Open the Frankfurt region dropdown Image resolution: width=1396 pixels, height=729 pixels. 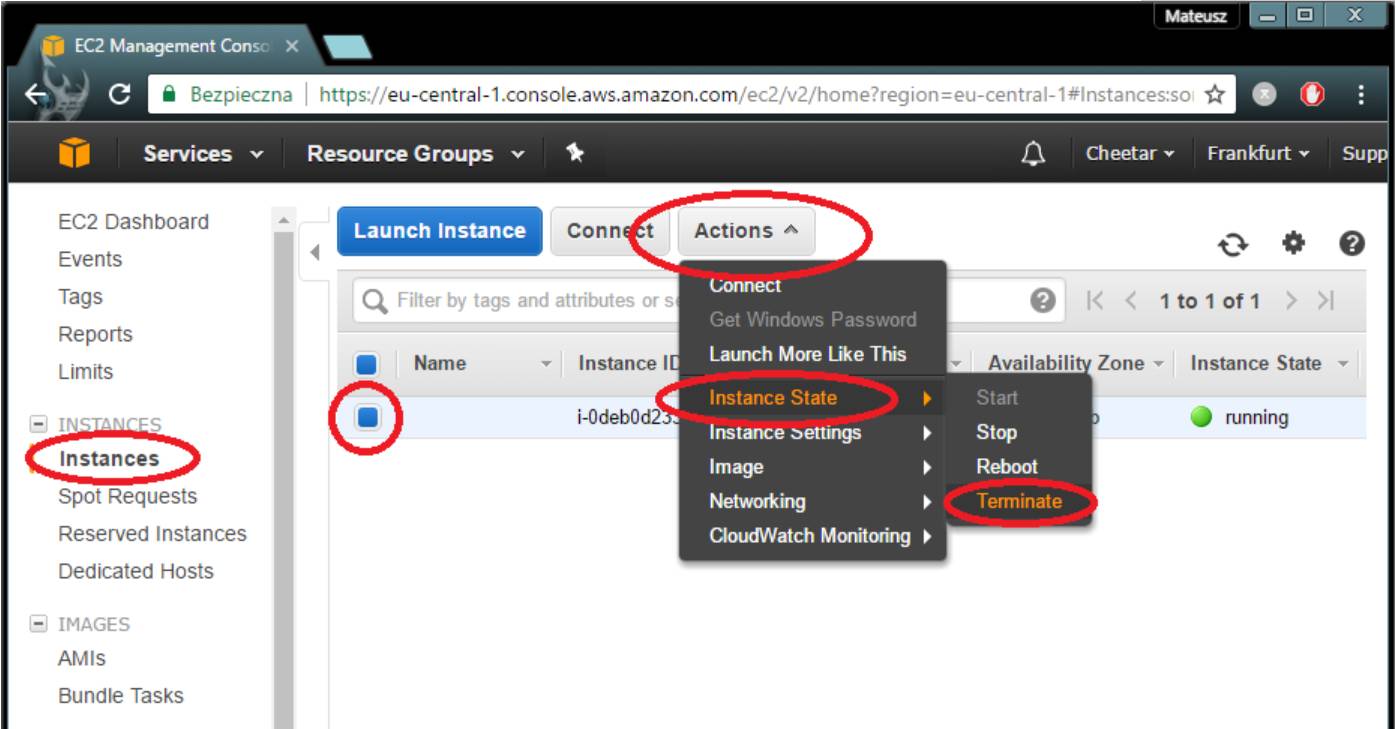tap(1258, 154)
